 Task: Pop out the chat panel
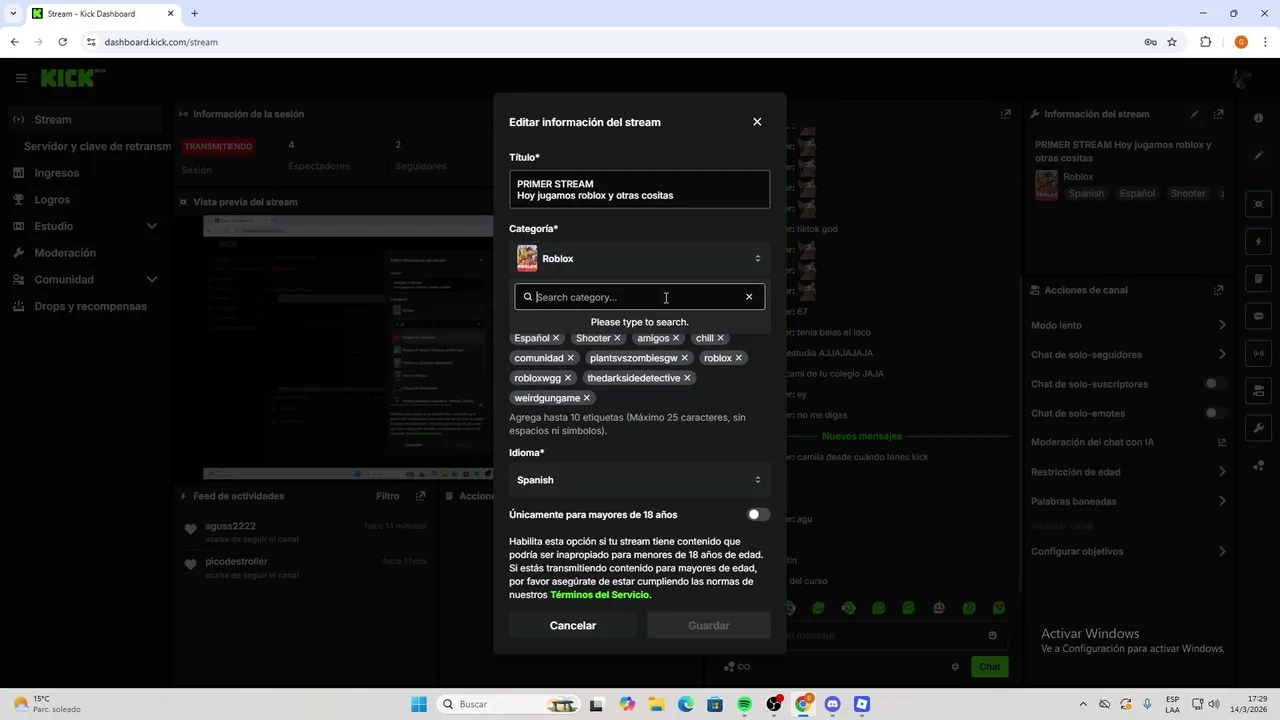click(1006, 114)
